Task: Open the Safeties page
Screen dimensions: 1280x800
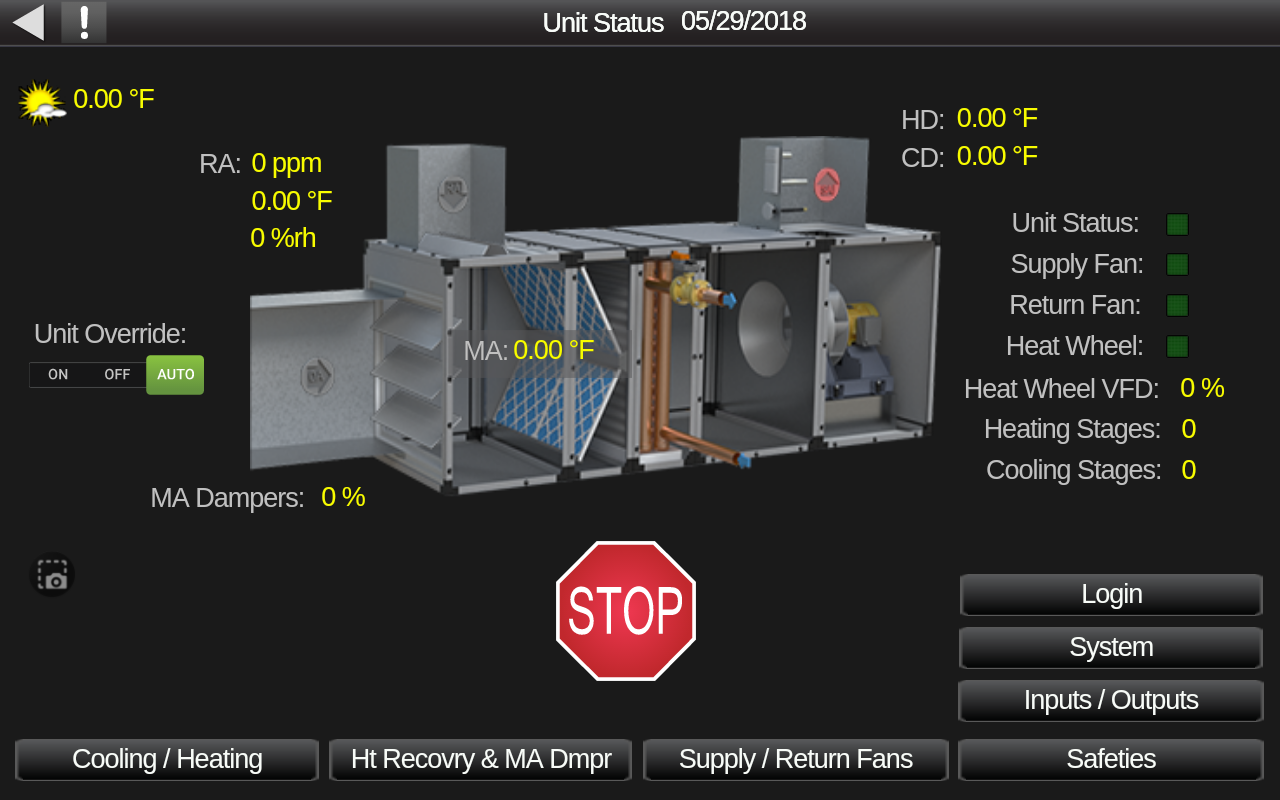Action: pos(1111,760)
